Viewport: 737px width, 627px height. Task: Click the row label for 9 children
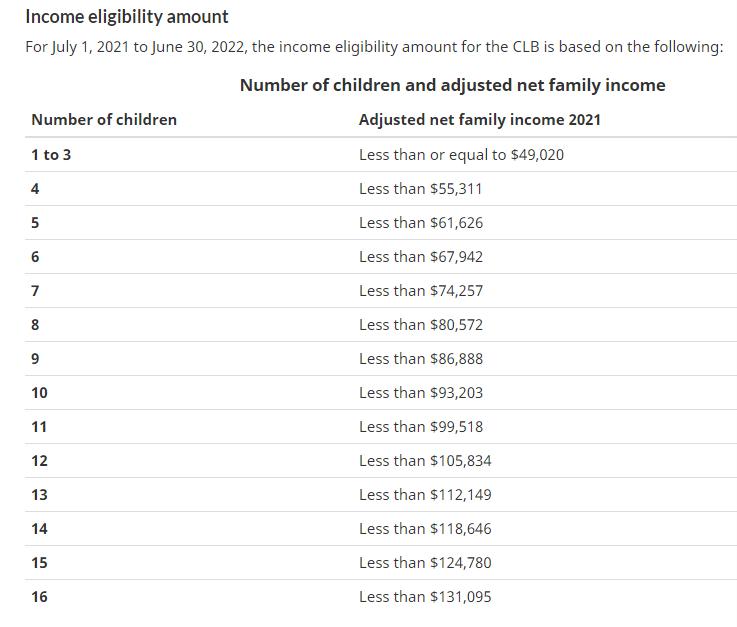[36, 359]
